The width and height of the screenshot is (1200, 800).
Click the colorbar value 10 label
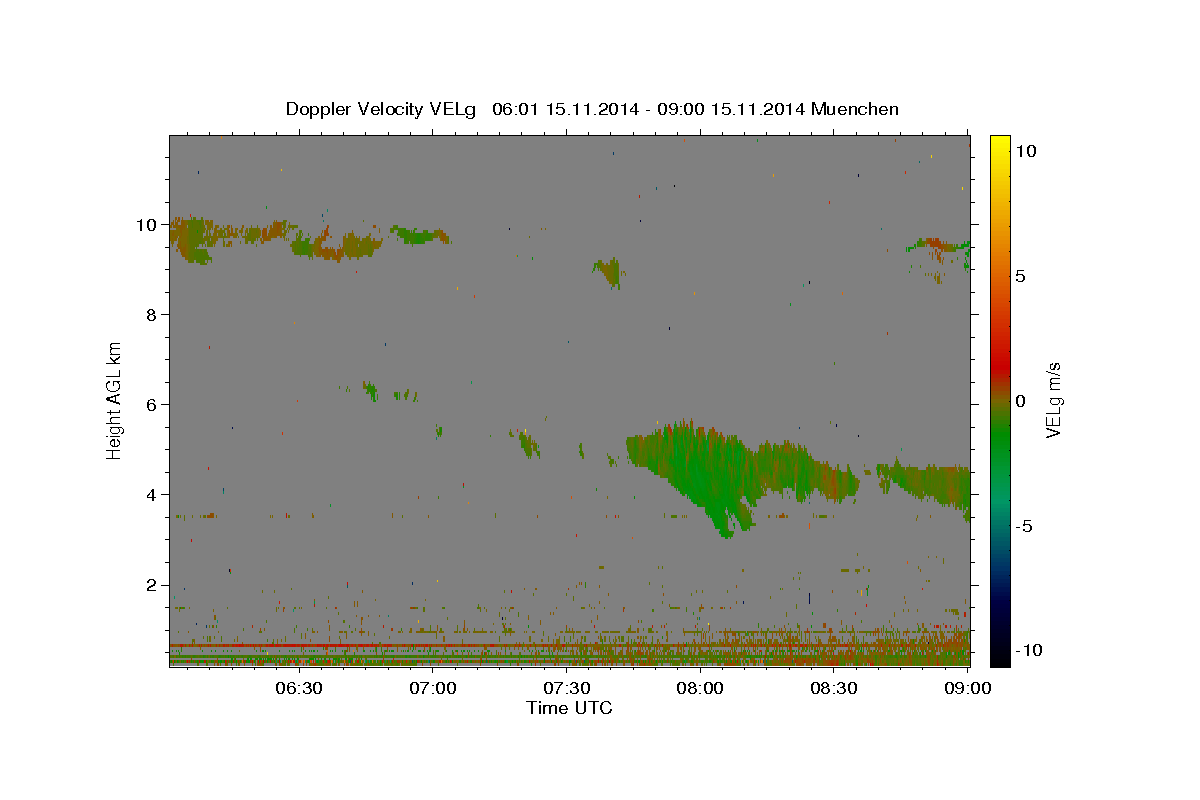click(1025, 151)
